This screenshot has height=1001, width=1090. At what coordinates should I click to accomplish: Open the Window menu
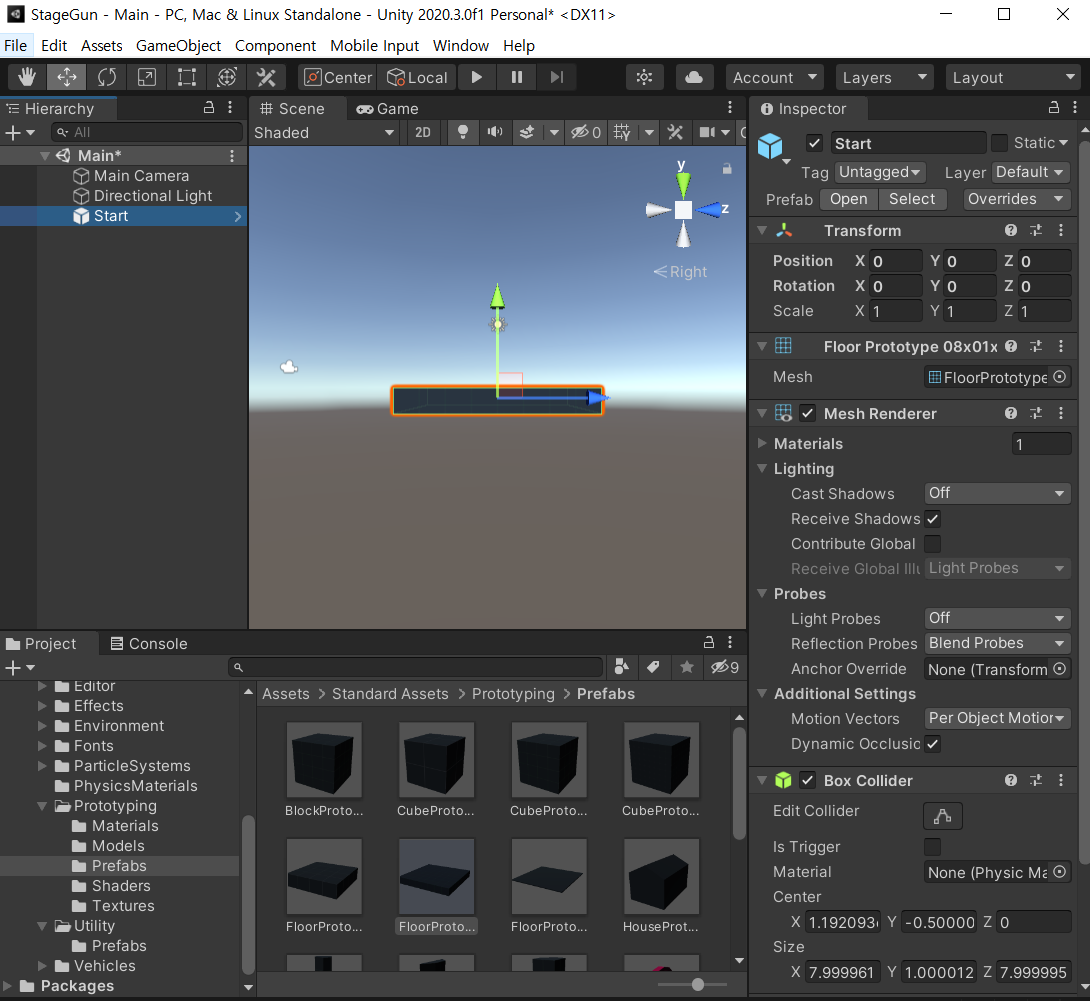click(461, 45)
